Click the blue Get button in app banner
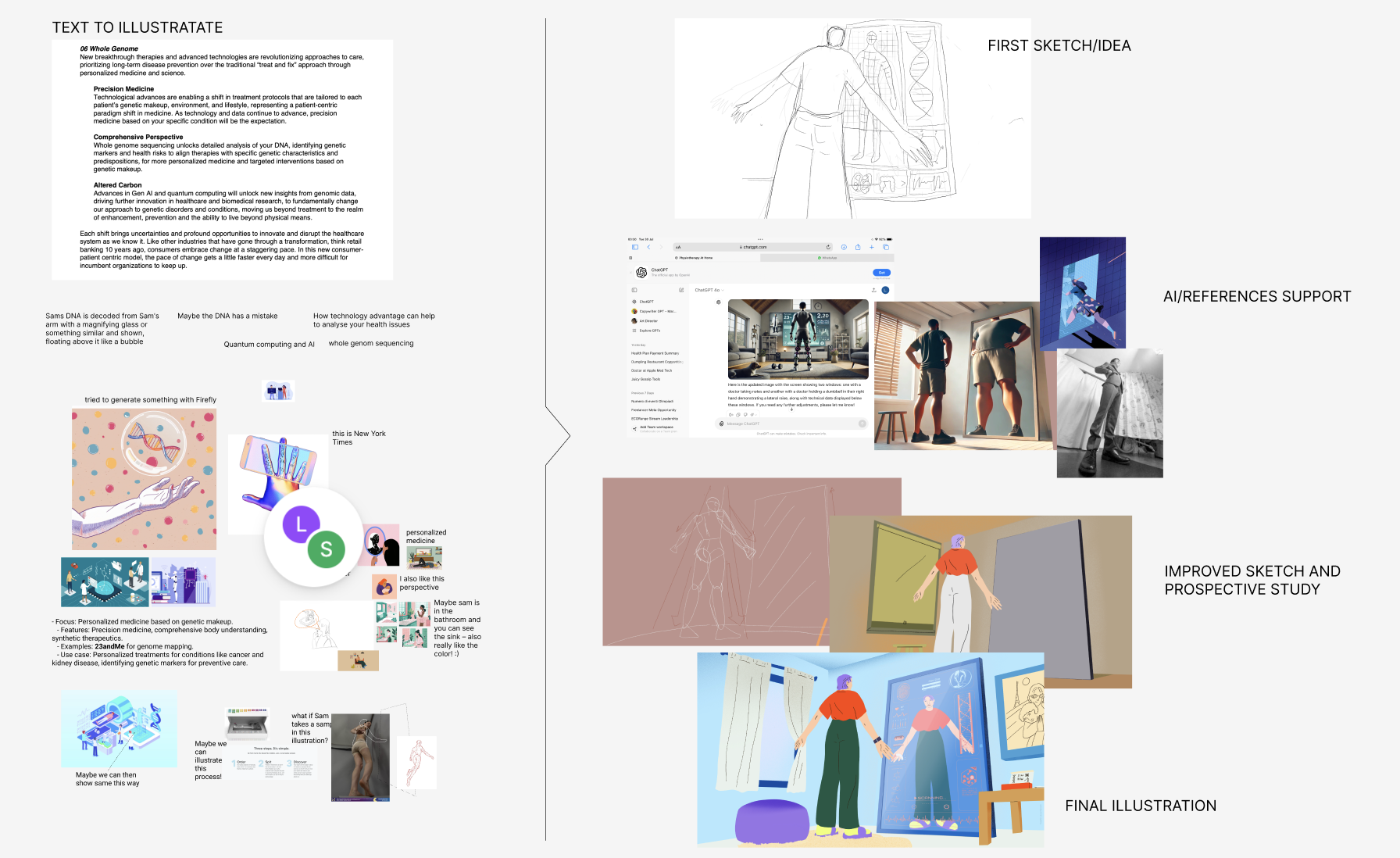The width and height of the screenshot is (1400, 858). click(881, 273)
